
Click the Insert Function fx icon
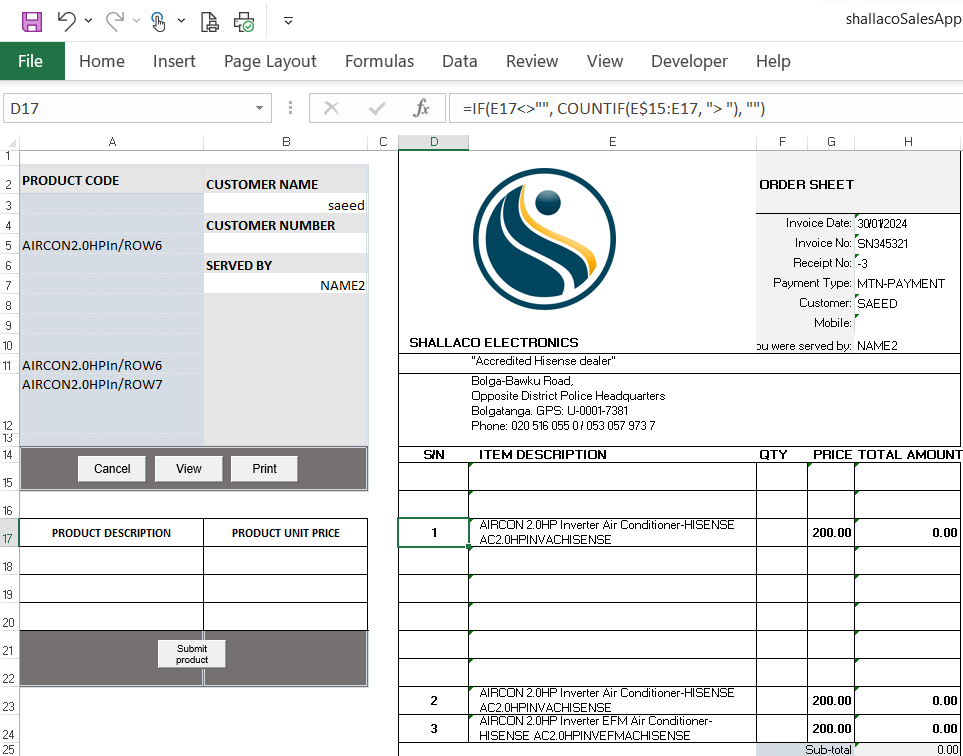tap(421, 109)
